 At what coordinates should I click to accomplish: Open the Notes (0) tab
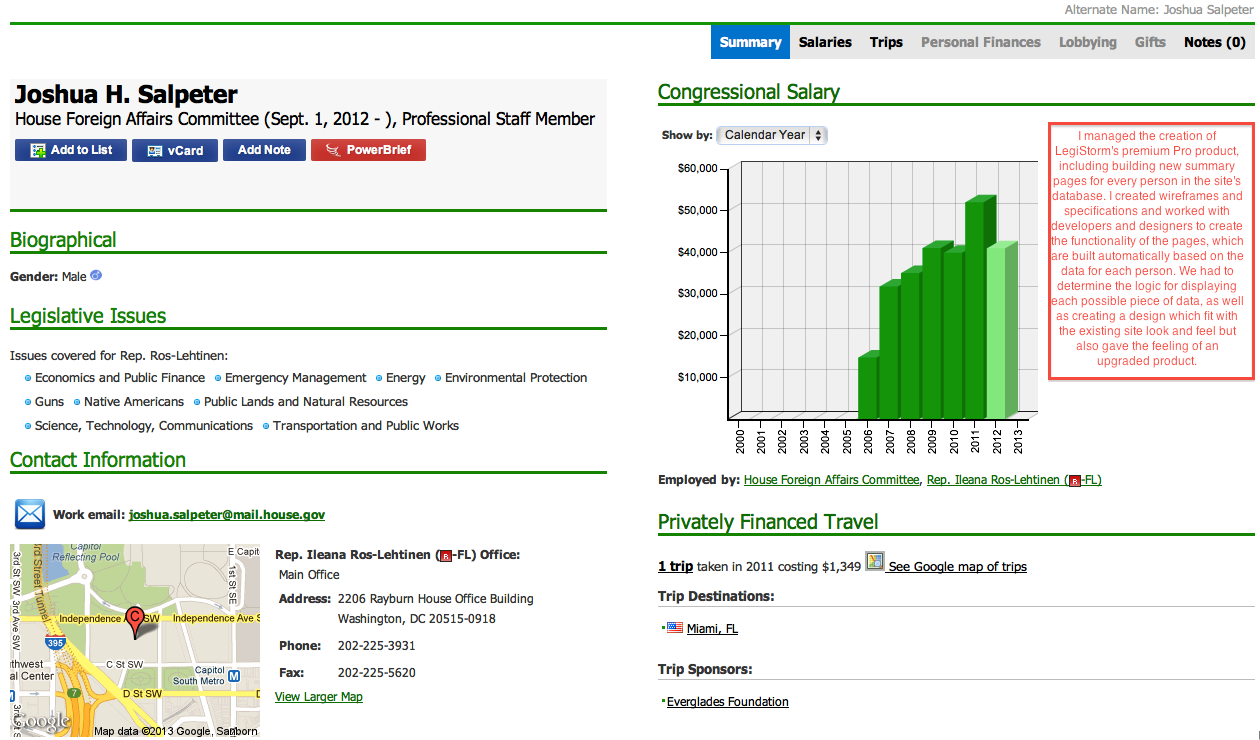1215,42
